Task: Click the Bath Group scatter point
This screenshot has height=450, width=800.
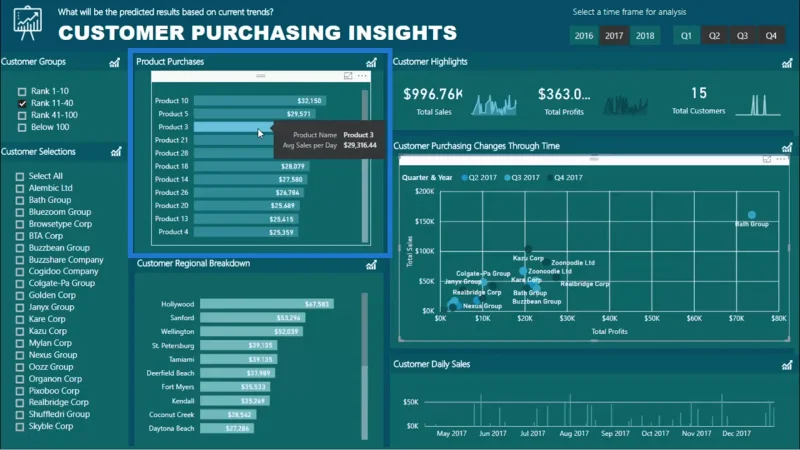Action: tap(752, 215)
